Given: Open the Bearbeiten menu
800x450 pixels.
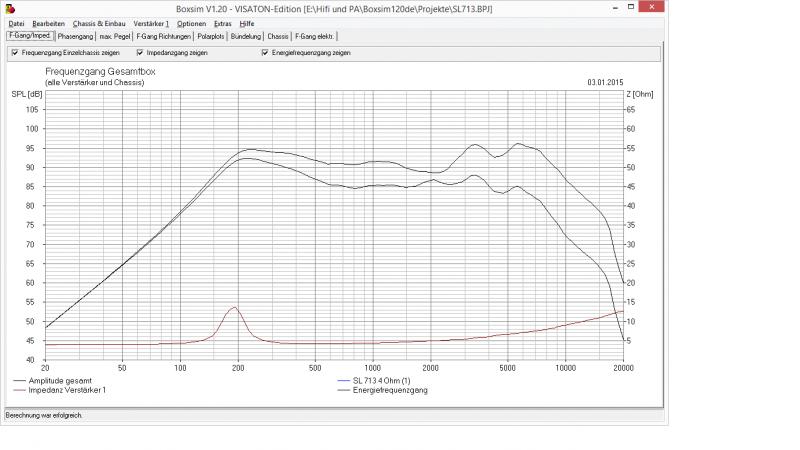Looking at the screenshot, I should [48, 23].
